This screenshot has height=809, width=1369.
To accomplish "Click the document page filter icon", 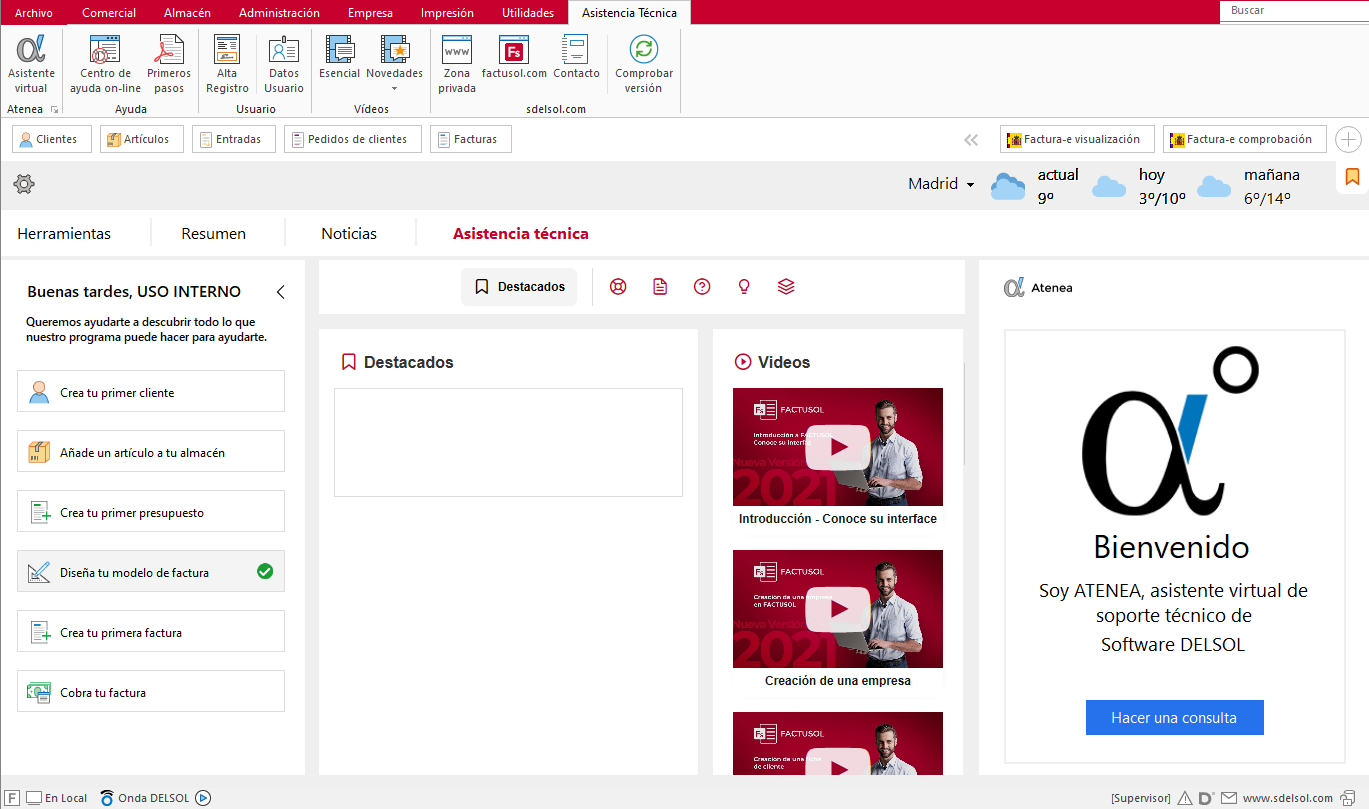I will (660, 287).
